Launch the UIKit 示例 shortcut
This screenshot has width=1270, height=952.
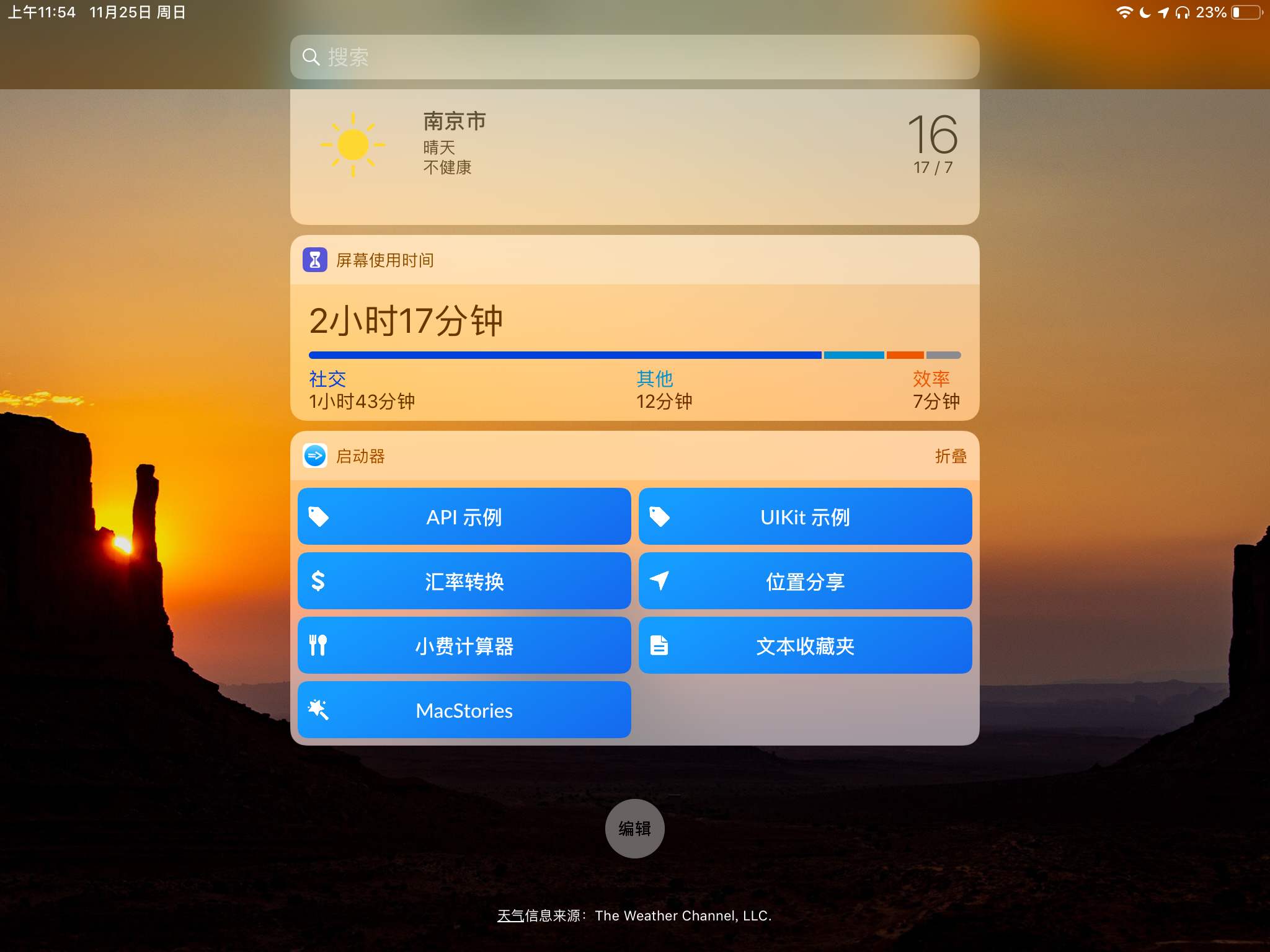(x=805, y=516)
